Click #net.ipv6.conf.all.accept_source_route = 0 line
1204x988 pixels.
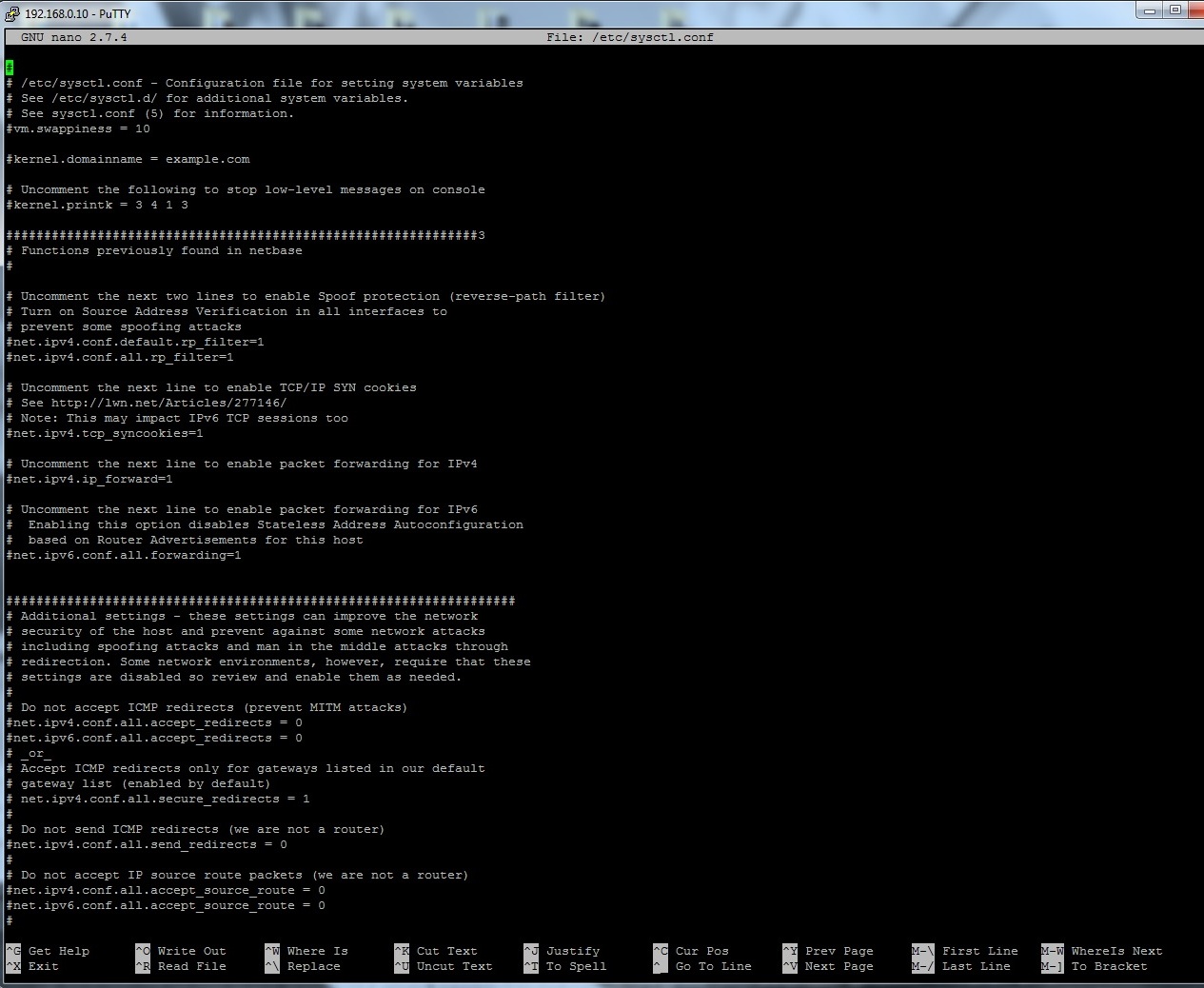tap(166, 905)
